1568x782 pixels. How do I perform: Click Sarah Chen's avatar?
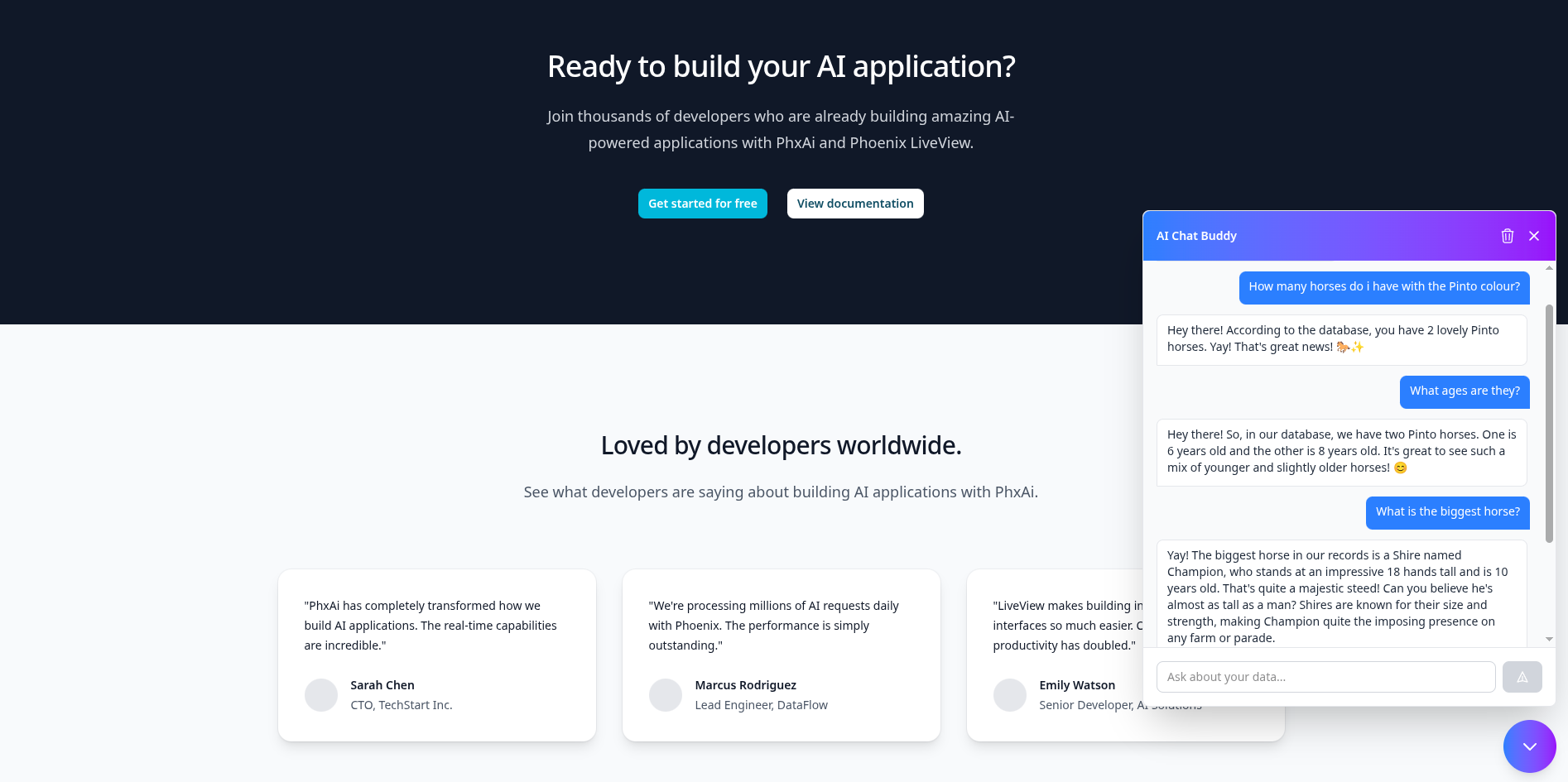321,695
